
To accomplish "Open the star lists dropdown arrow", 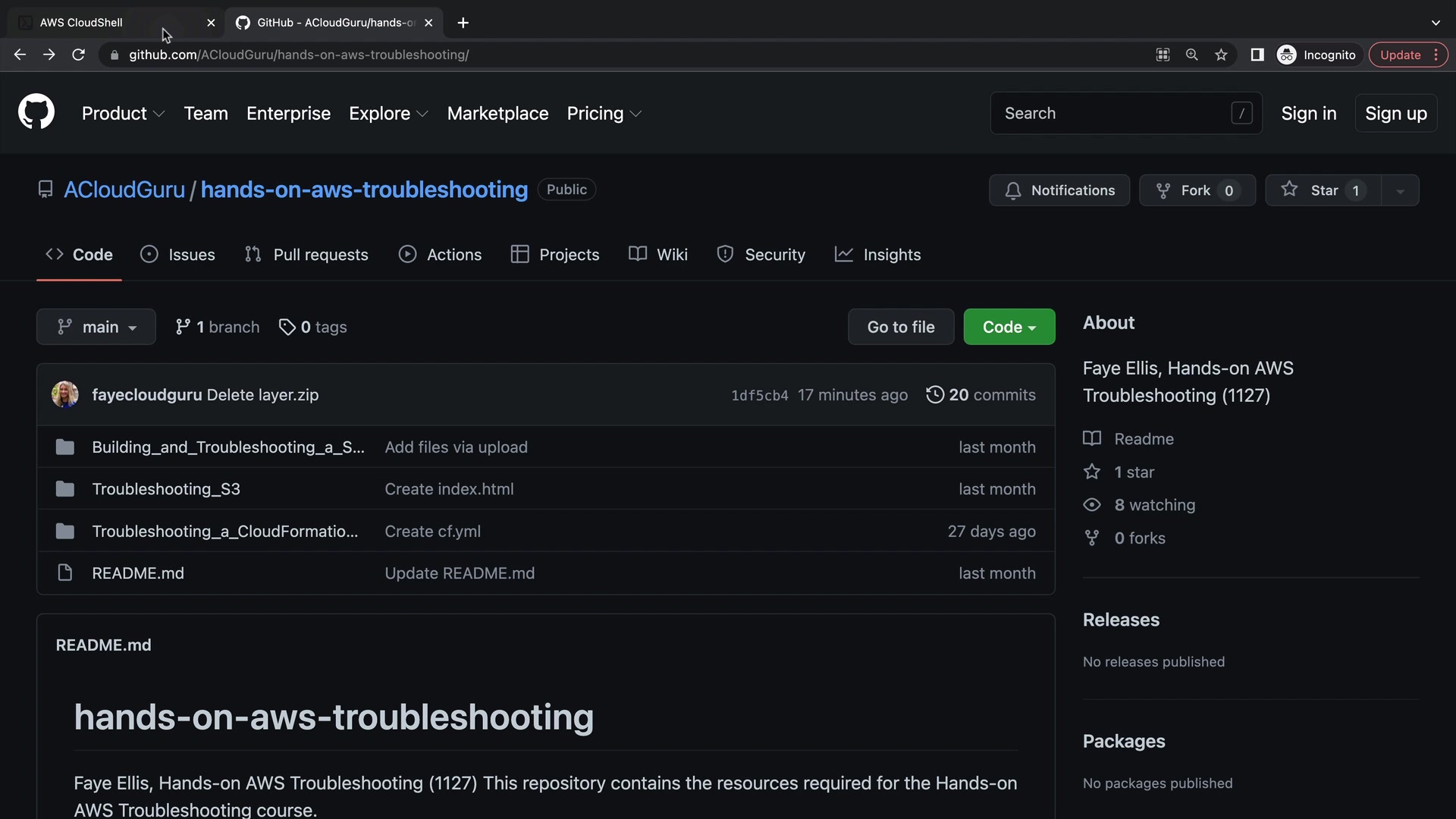I will pyautogui.click(x=1400, y=190).
